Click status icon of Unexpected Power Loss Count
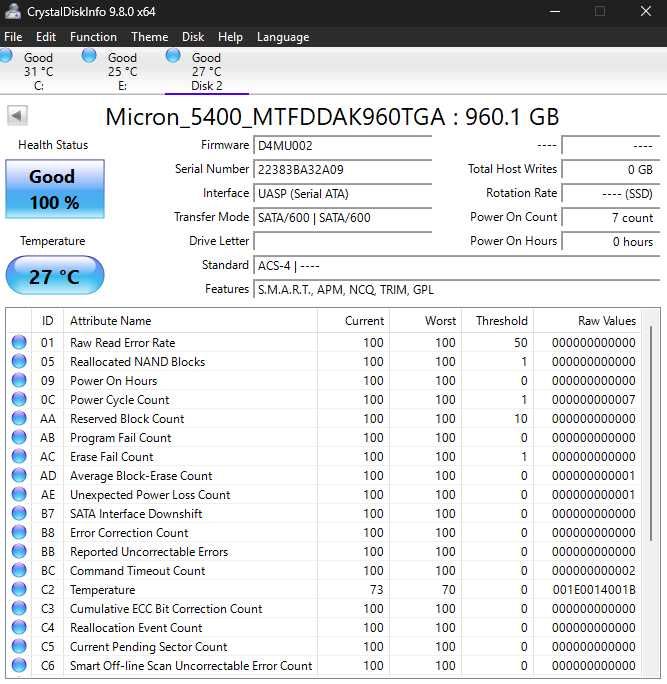The height and width of the screenshot is (684, 667). click(x=19, y=494)
